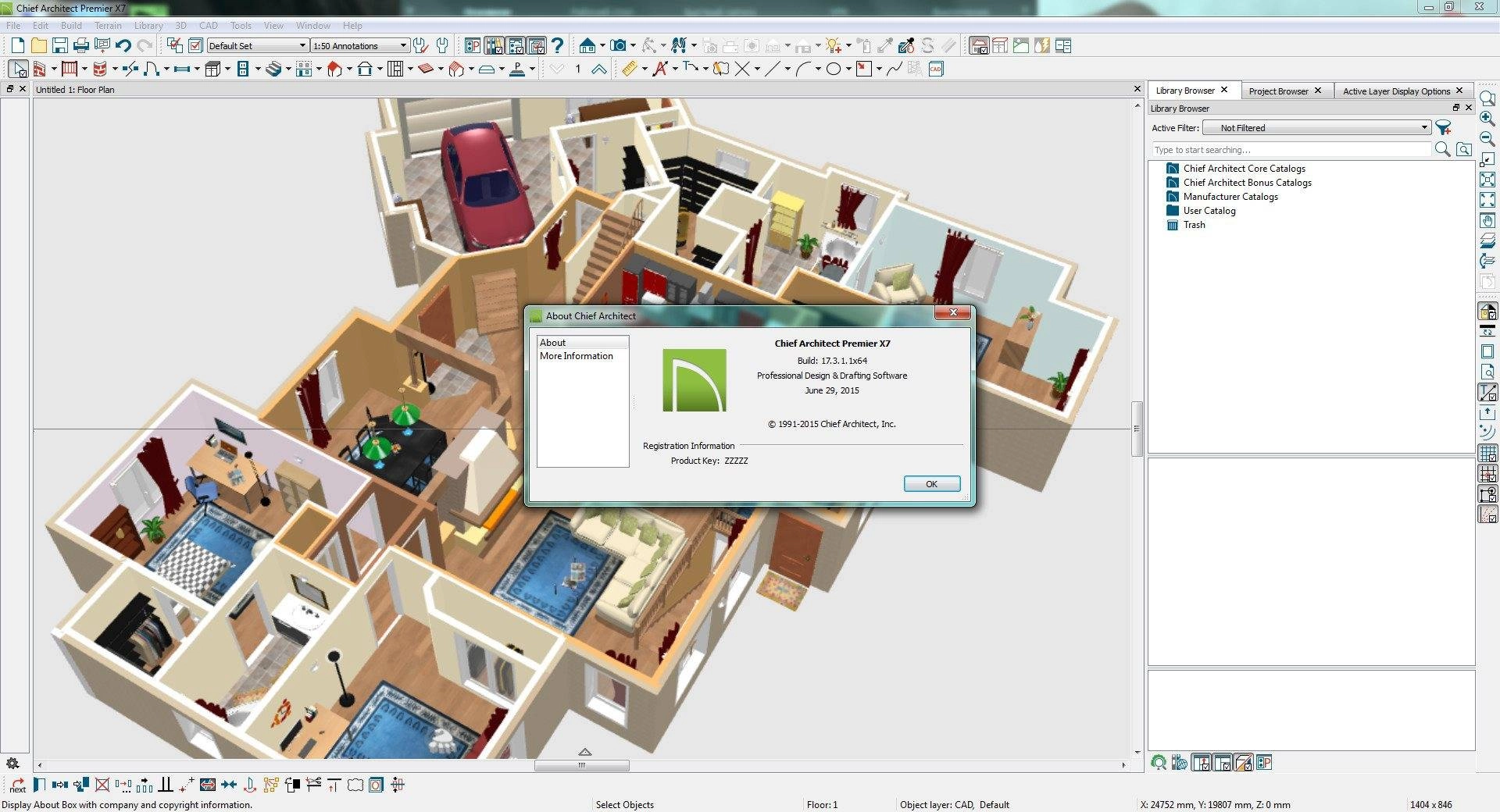Open the Active Filter Not Filtered dropdown
Screen dimensions: 1500x812
1316,127
